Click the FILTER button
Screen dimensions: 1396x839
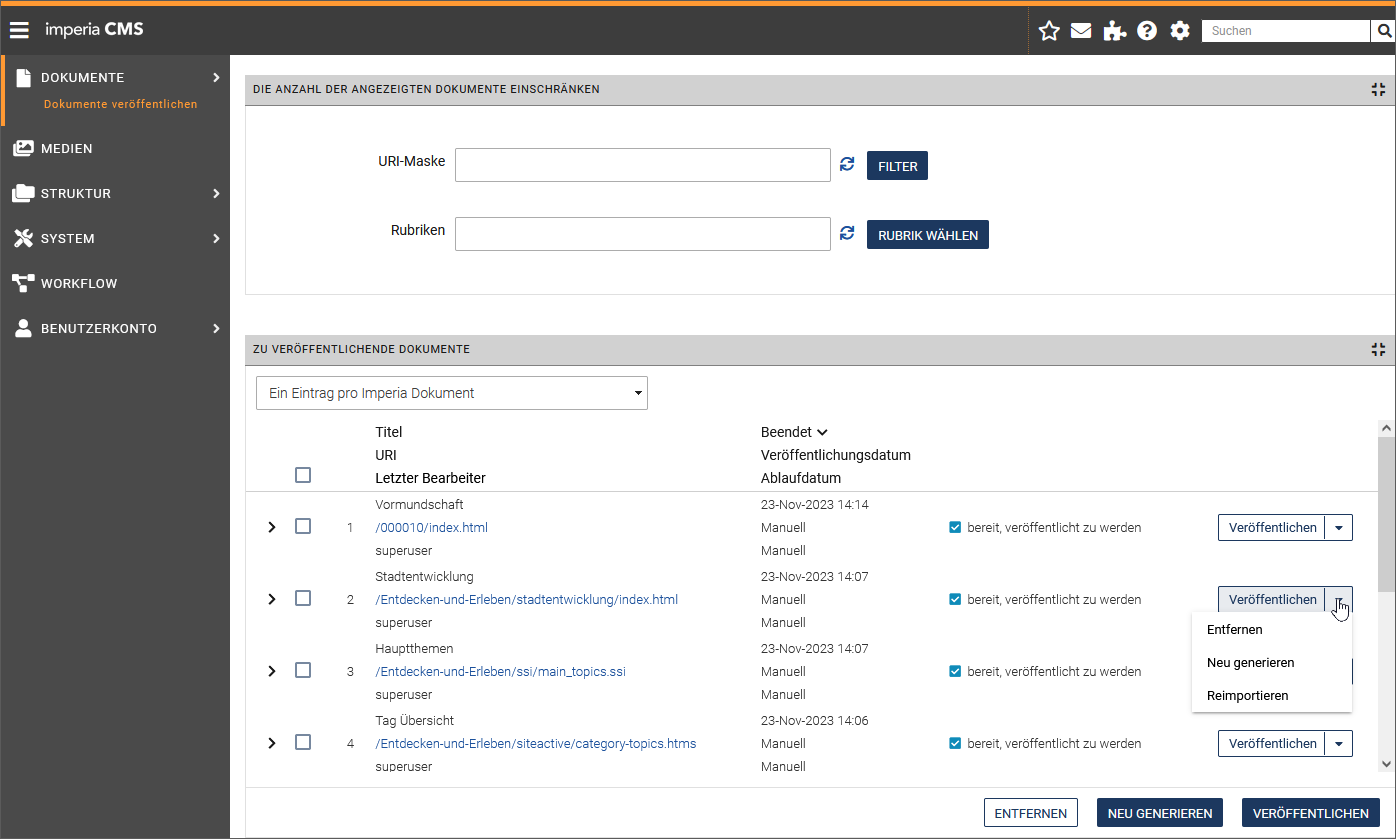[x=897, y=166]
